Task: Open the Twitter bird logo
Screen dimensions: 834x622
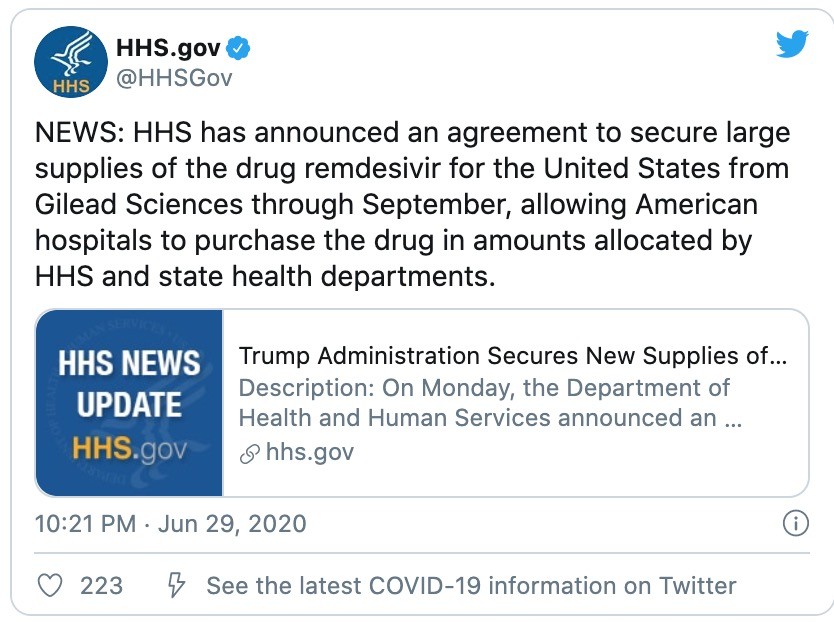Action: click(x=792, y=44)
